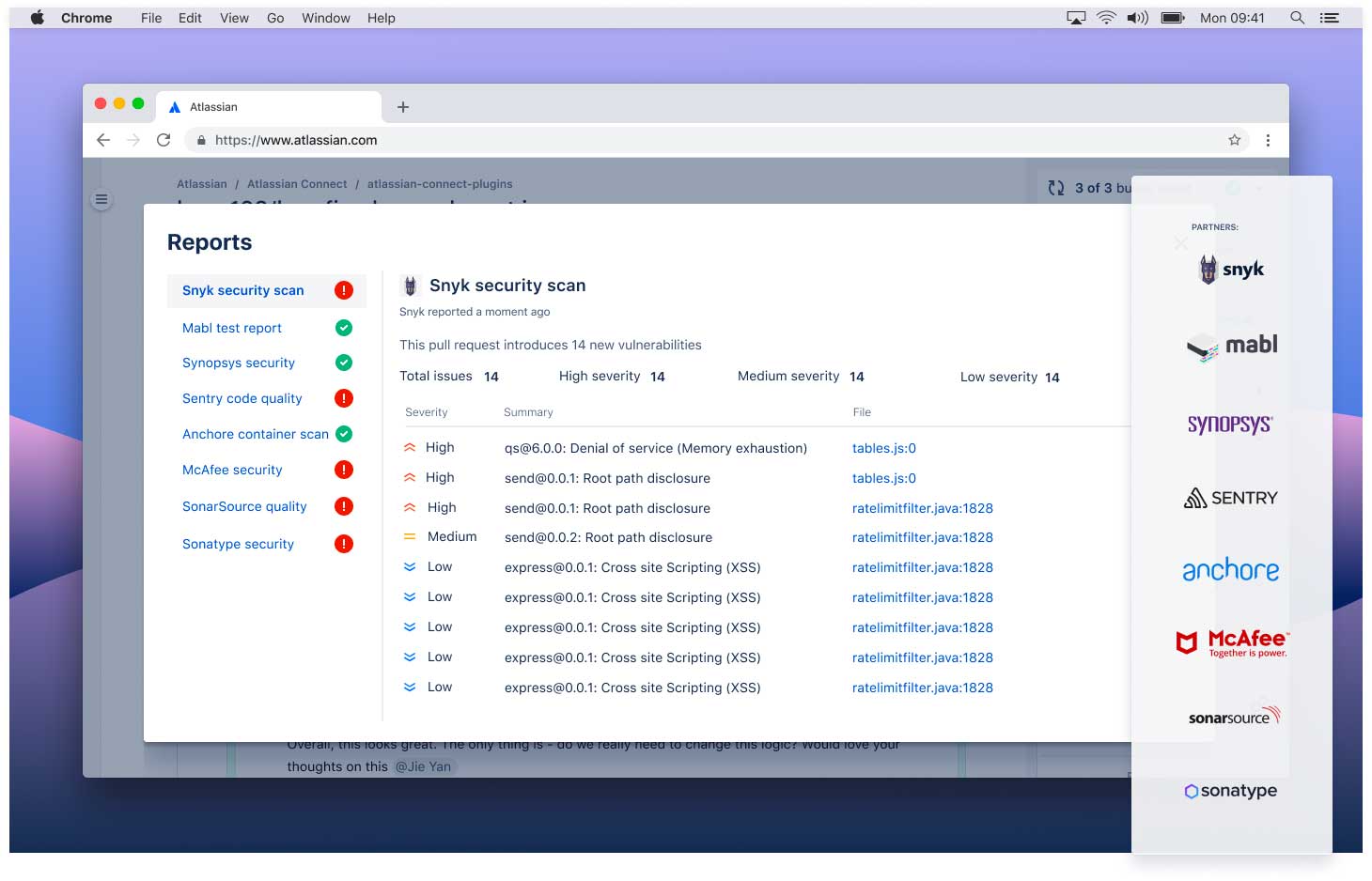
Task: Open the File menu
Action: tap(151, 18)
